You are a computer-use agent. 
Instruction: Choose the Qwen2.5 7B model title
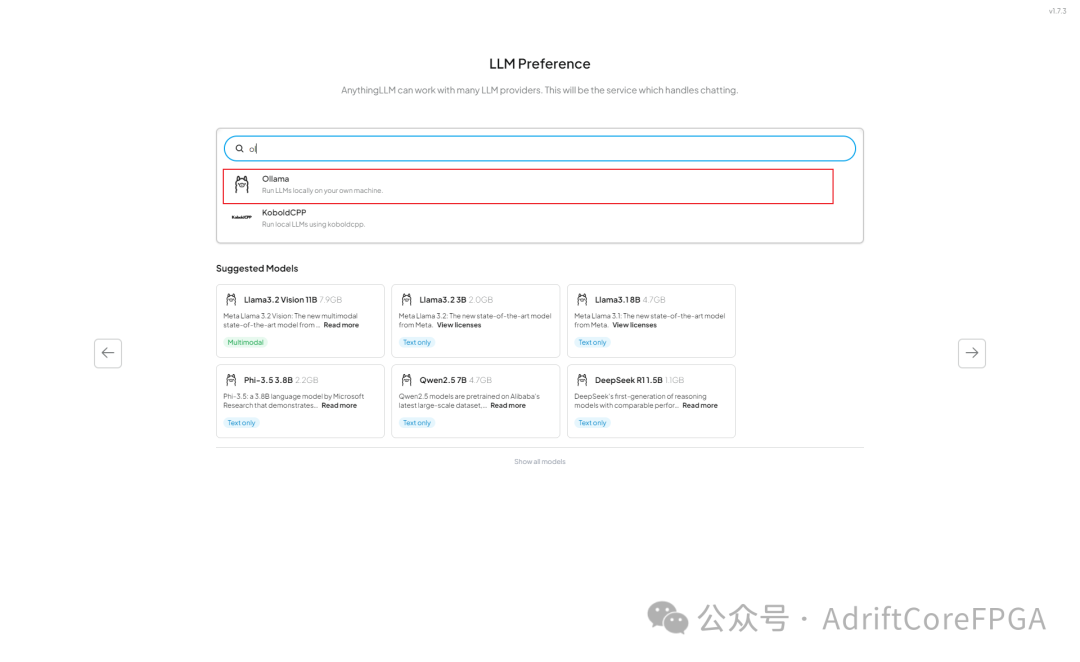[x=443, y=380]
